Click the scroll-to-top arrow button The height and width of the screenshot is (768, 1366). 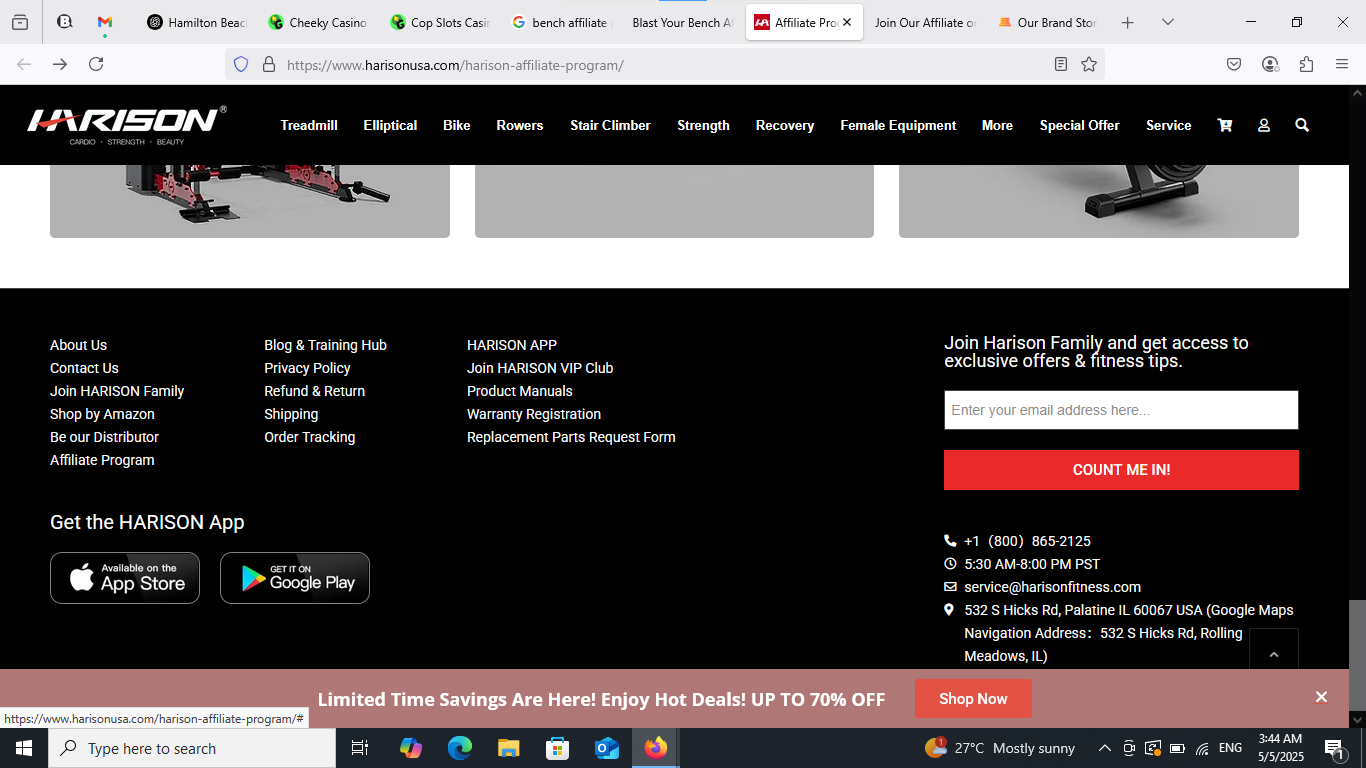click(1274, 654)
